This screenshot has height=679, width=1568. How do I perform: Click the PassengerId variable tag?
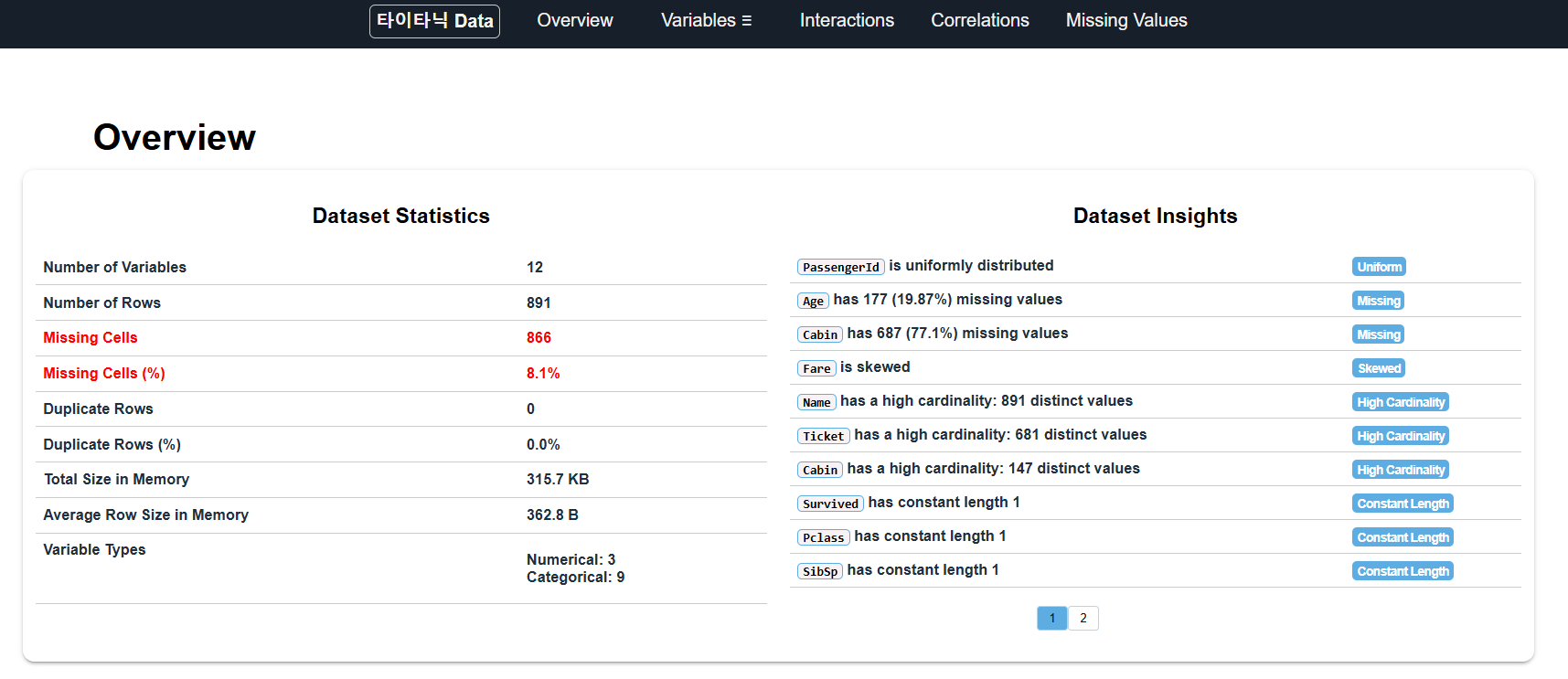point(840,267)
